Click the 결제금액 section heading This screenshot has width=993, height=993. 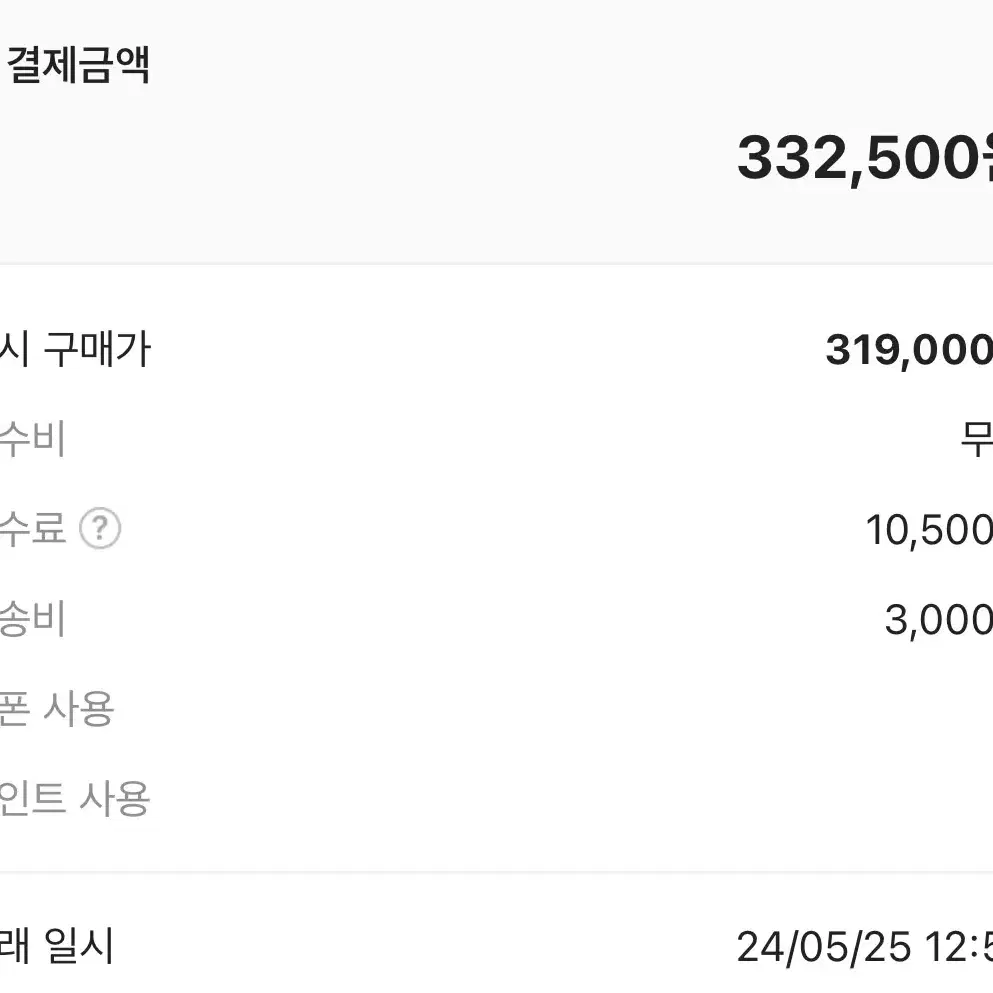coord(78,65)
